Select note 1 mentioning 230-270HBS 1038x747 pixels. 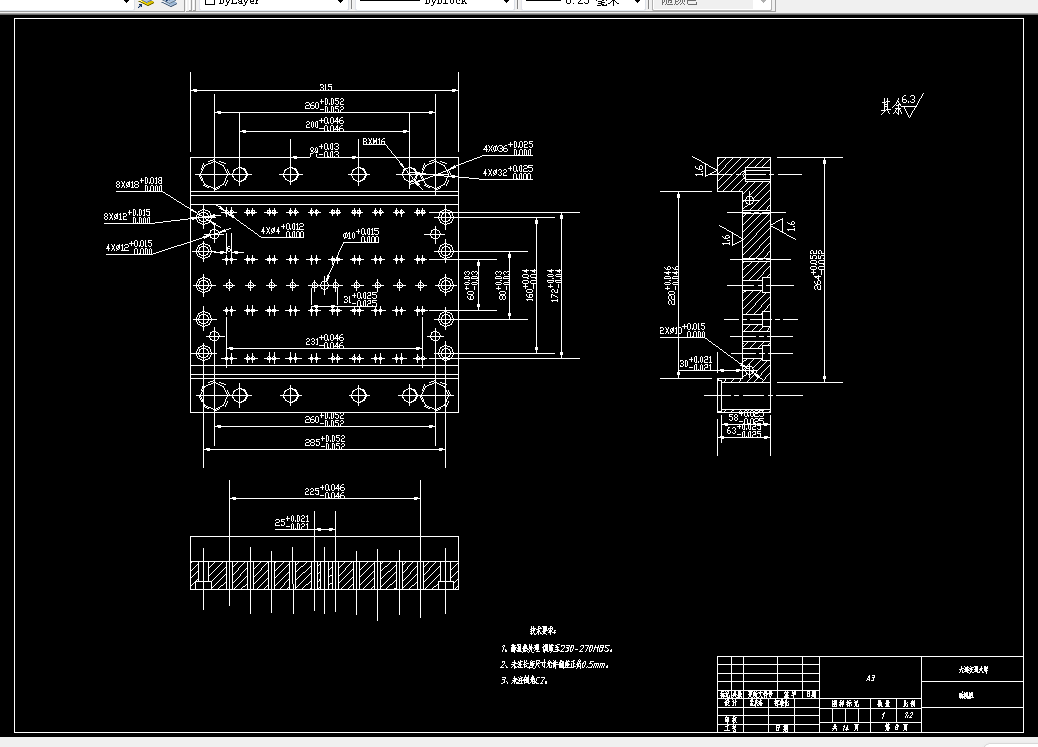tap(557, 648)
